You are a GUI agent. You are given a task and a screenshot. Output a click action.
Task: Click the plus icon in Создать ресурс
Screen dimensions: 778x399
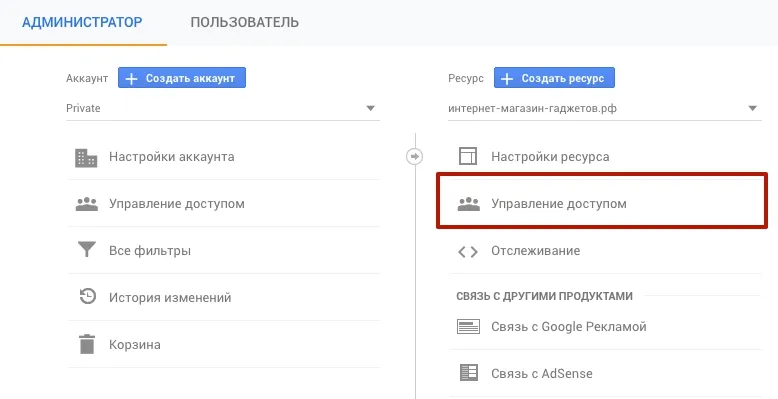click(507, 78)
